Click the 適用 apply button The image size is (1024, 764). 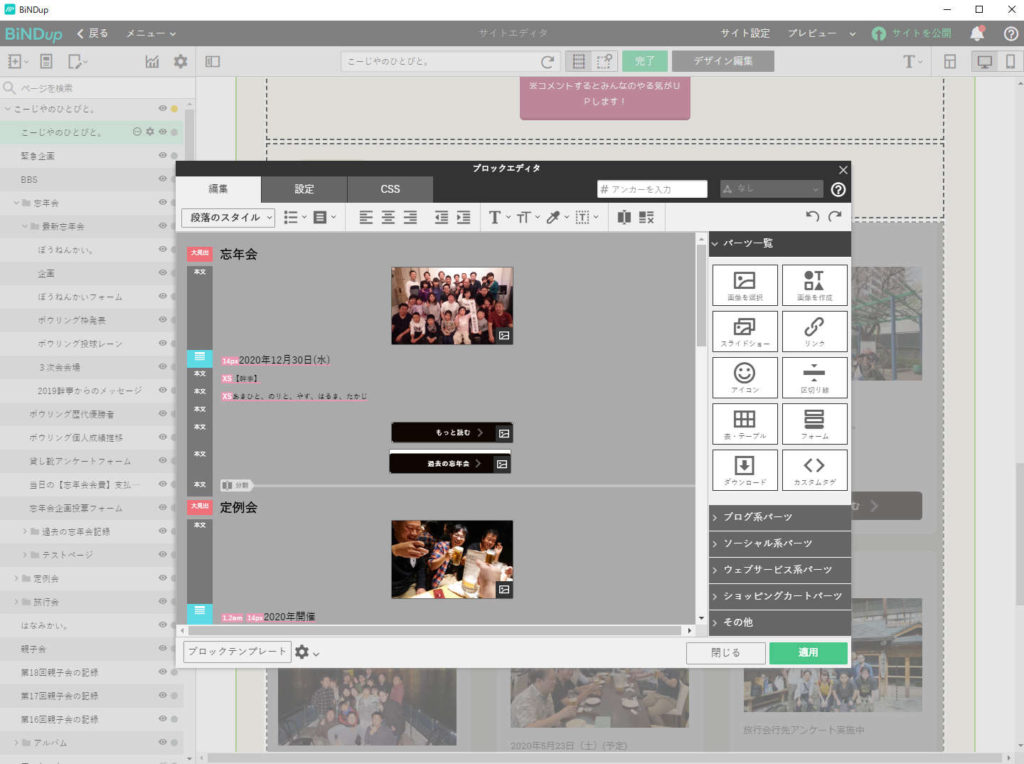point(808,652)
